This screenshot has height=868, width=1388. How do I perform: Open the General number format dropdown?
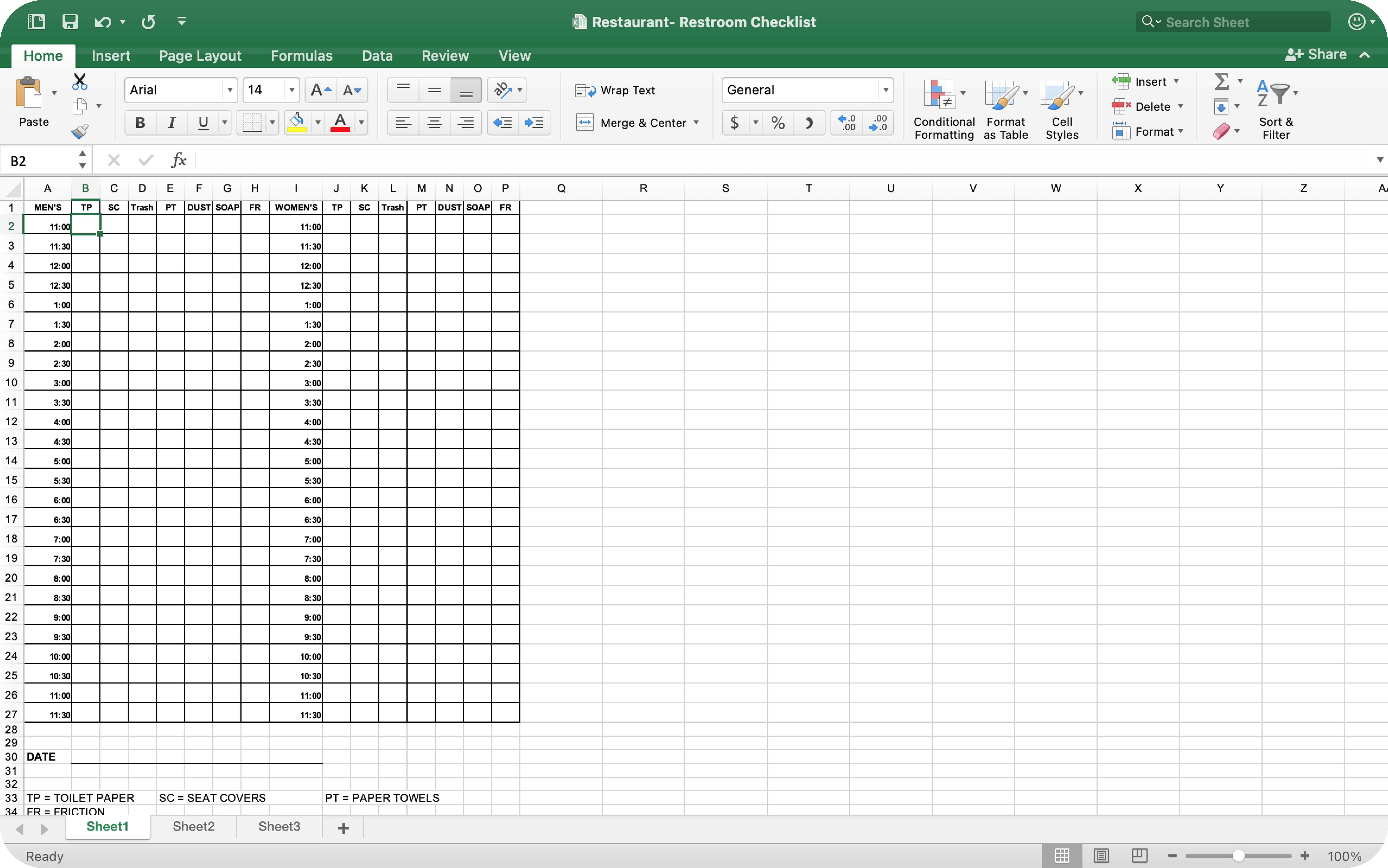pyautogui.click(x=886, y=90)
